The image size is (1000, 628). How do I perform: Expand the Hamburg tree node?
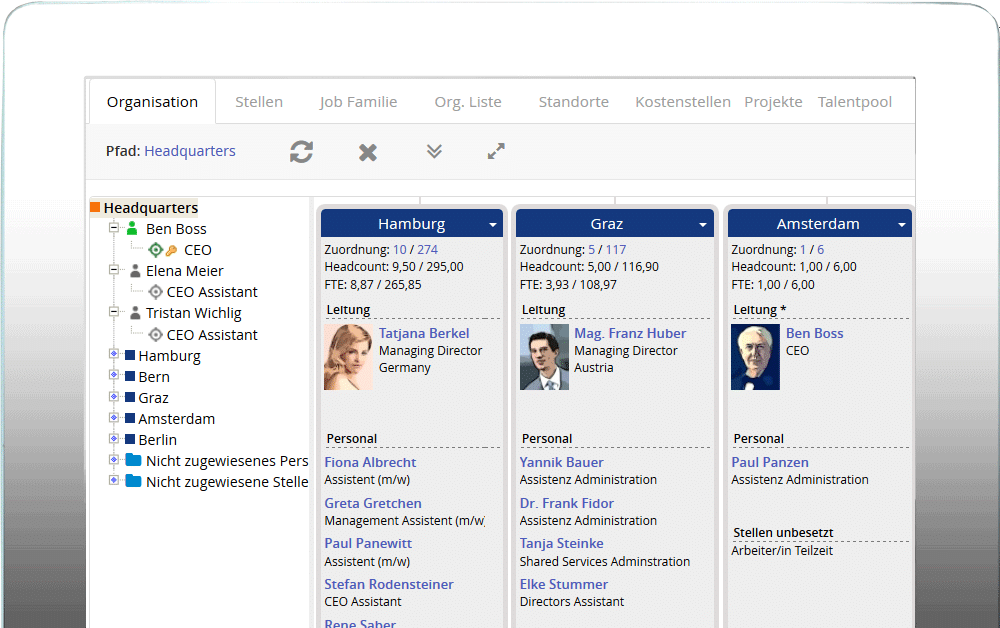(114, 354)
